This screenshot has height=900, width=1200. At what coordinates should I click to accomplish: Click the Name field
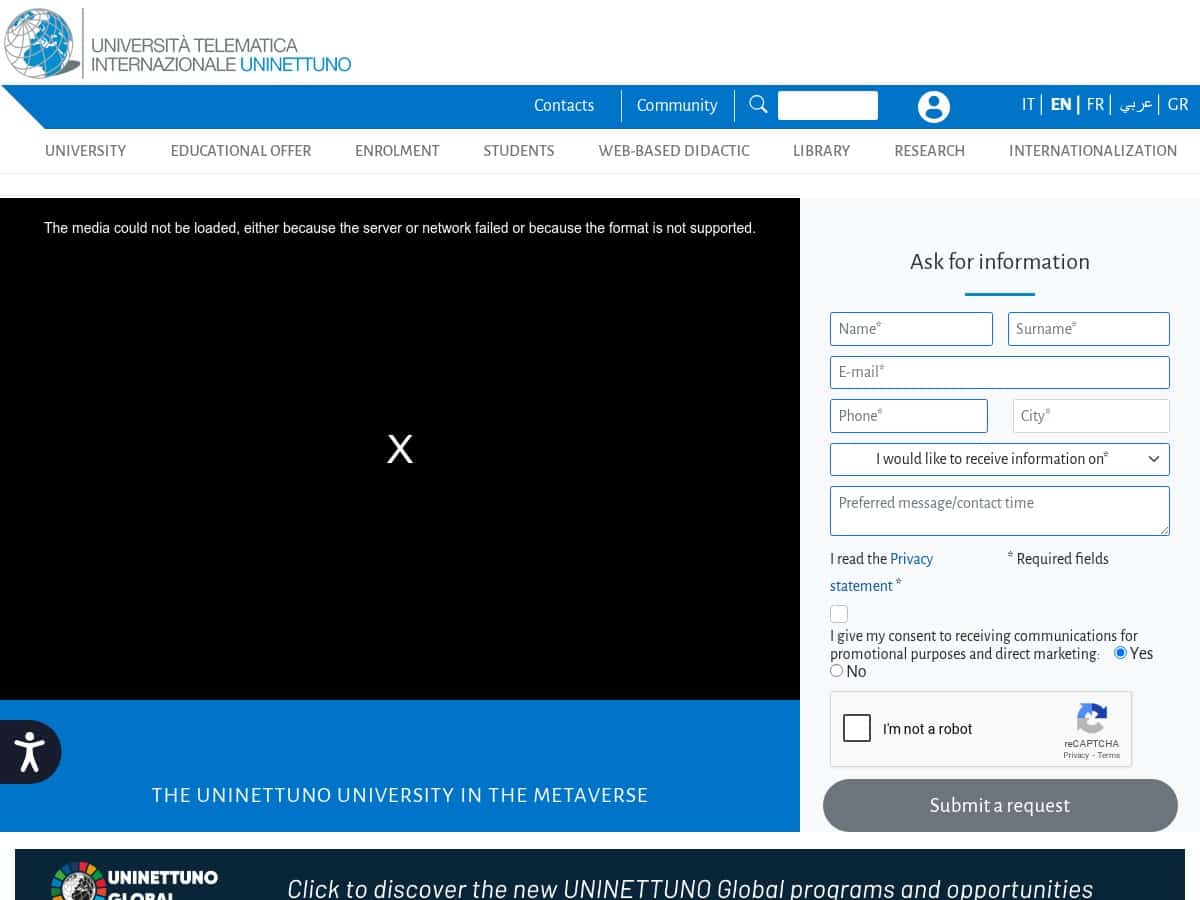pos(911,329)
